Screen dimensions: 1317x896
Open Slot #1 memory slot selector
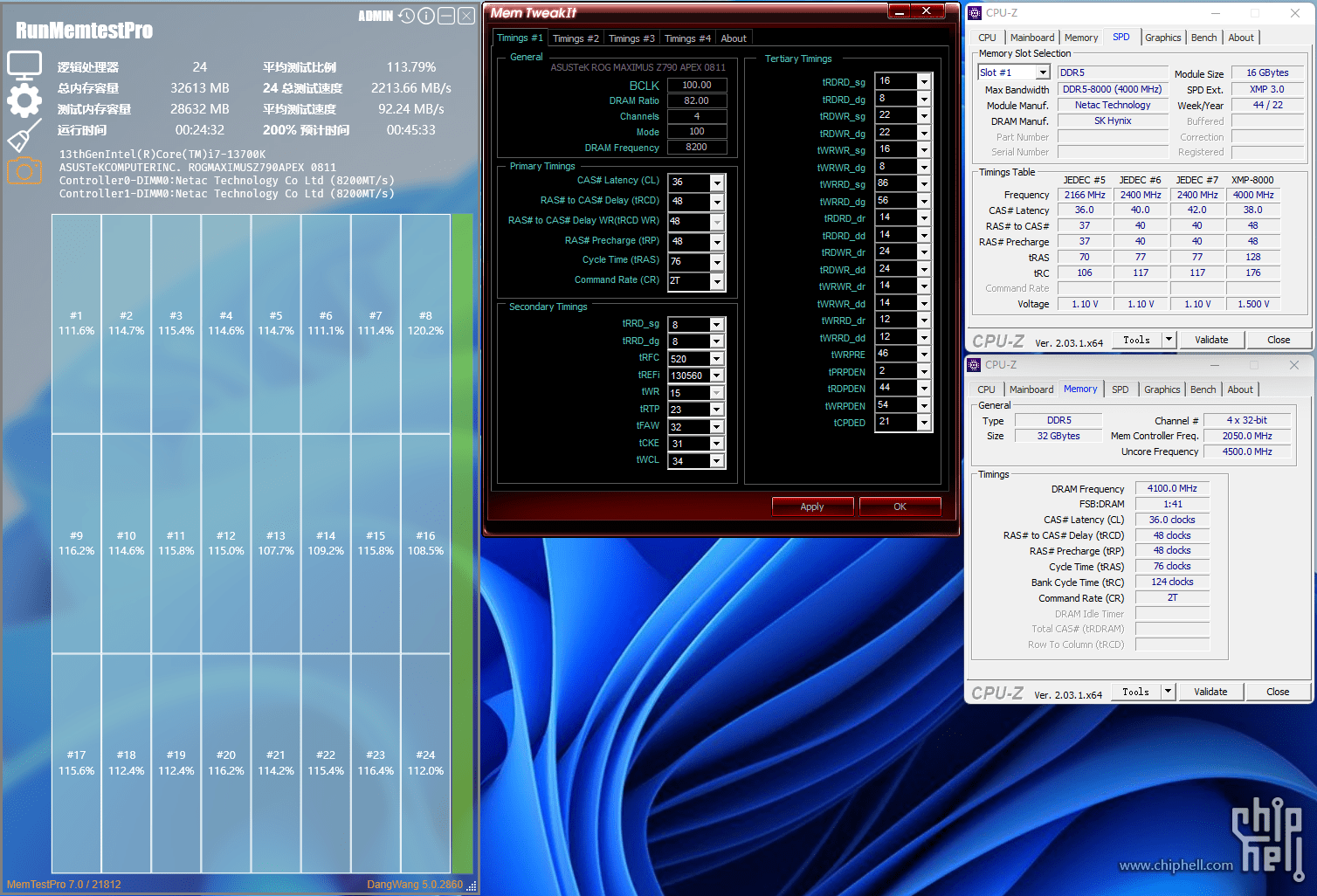(1014, 72)
